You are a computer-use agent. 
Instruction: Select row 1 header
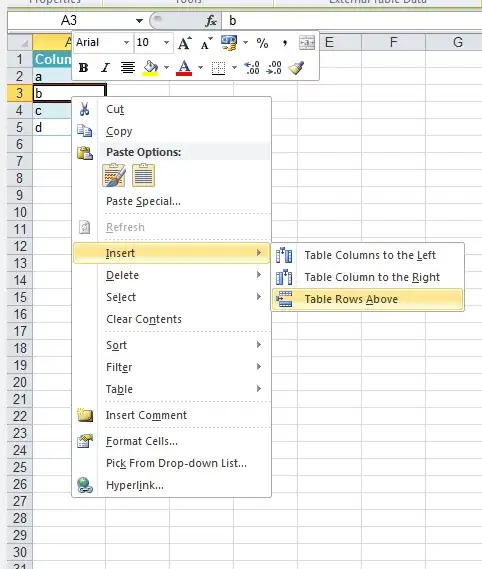[x=20, y=59]
